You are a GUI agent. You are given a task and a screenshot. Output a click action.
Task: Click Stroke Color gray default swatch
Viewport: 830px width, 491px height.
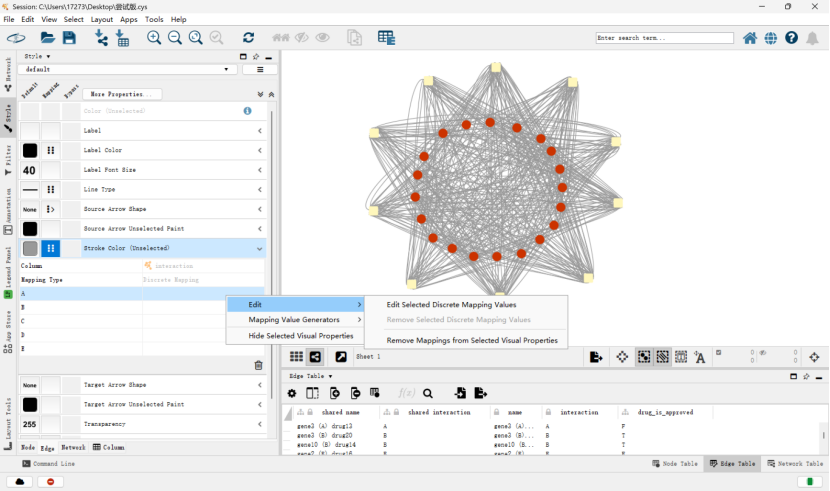(x=30, y=248)
